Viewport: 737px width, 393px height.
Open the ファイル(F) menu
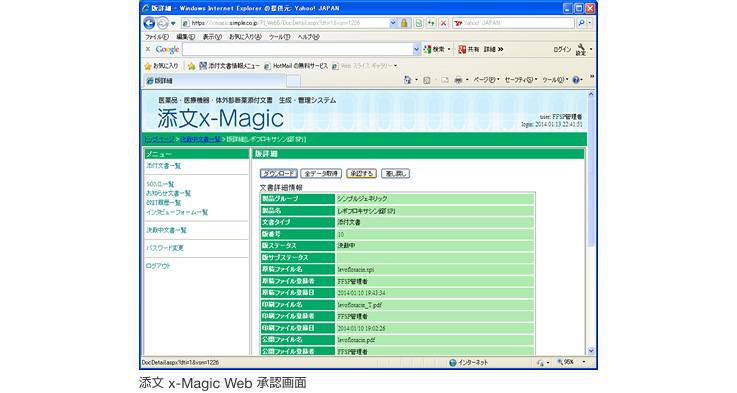[x=157, y=37]
